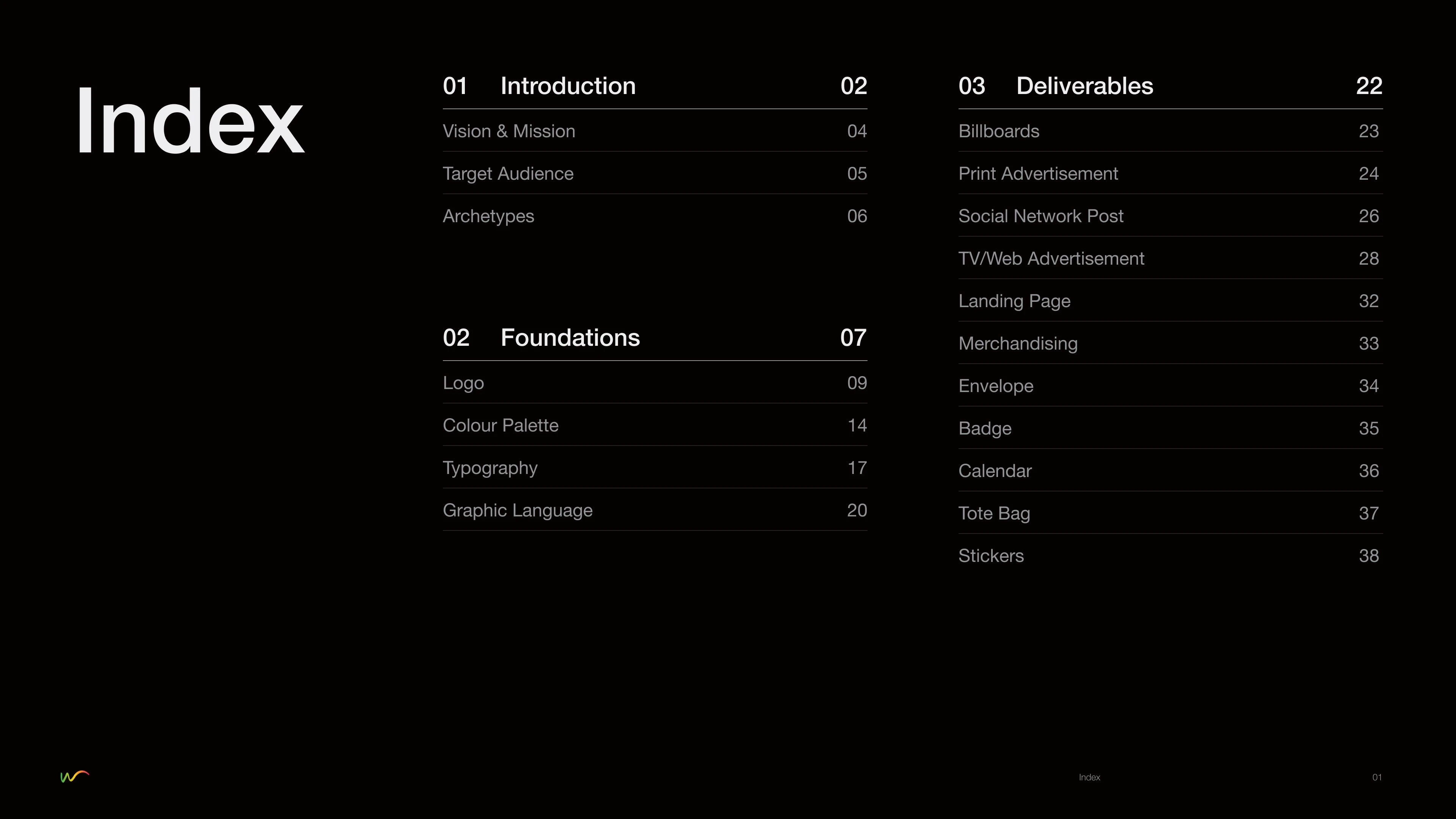Open the Stickers index entry
1456x819 pixels.
[x=991, y=555]
